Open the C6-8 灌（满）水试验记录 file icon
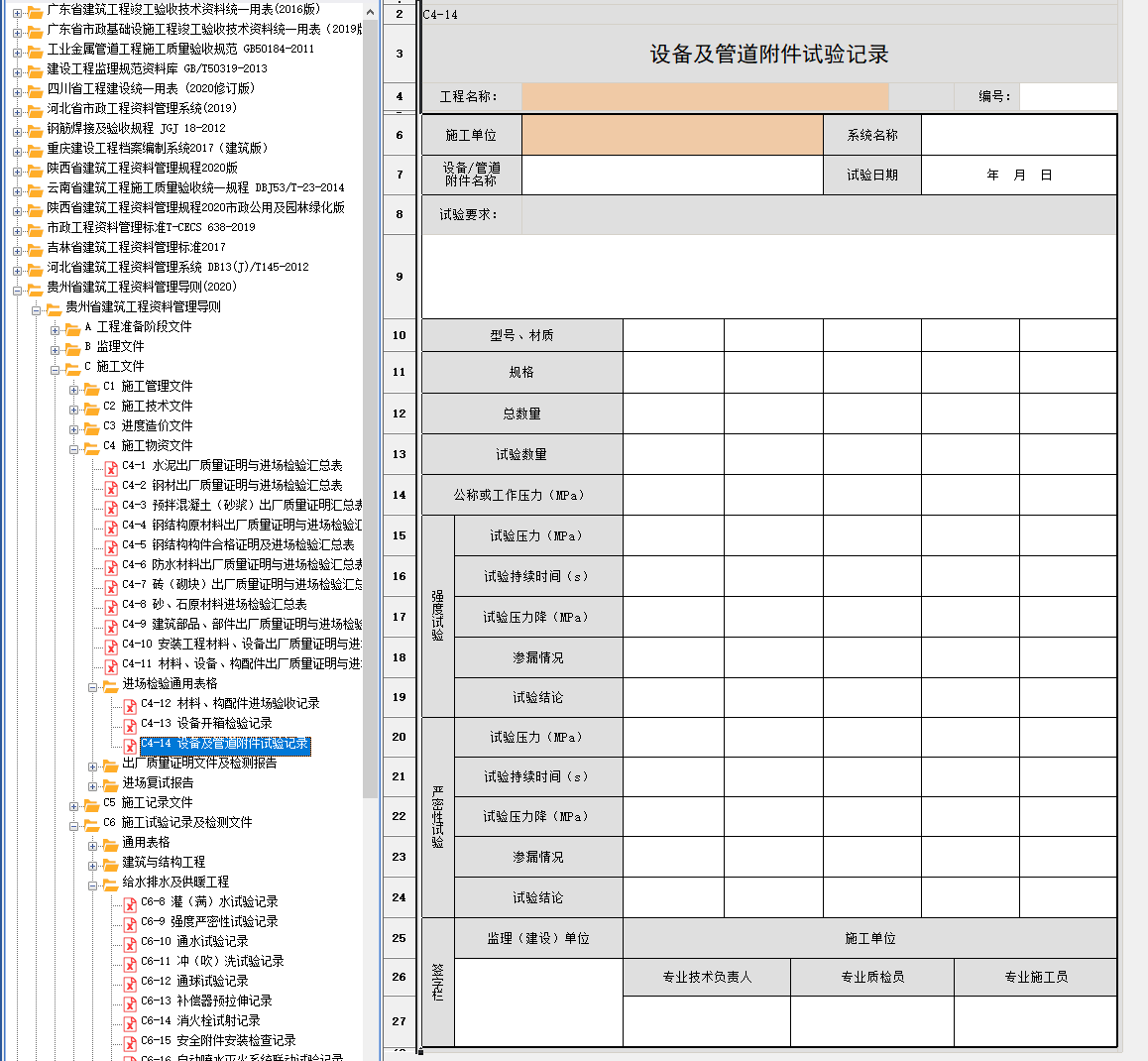 tap(130, 904)
